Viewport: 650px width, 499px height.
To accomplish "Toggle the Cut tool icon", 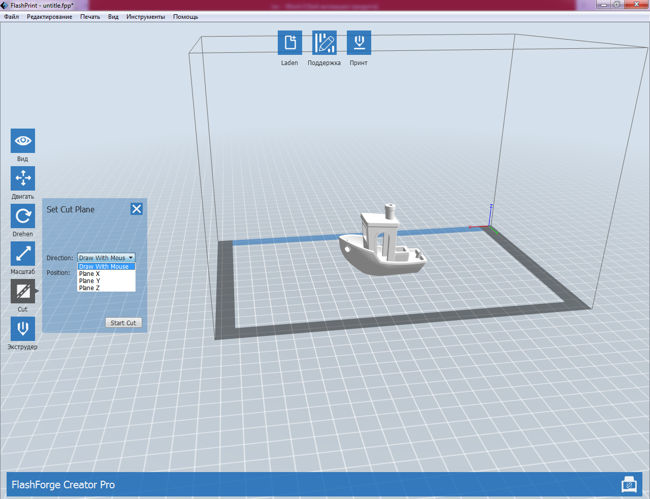I will 23,291.
